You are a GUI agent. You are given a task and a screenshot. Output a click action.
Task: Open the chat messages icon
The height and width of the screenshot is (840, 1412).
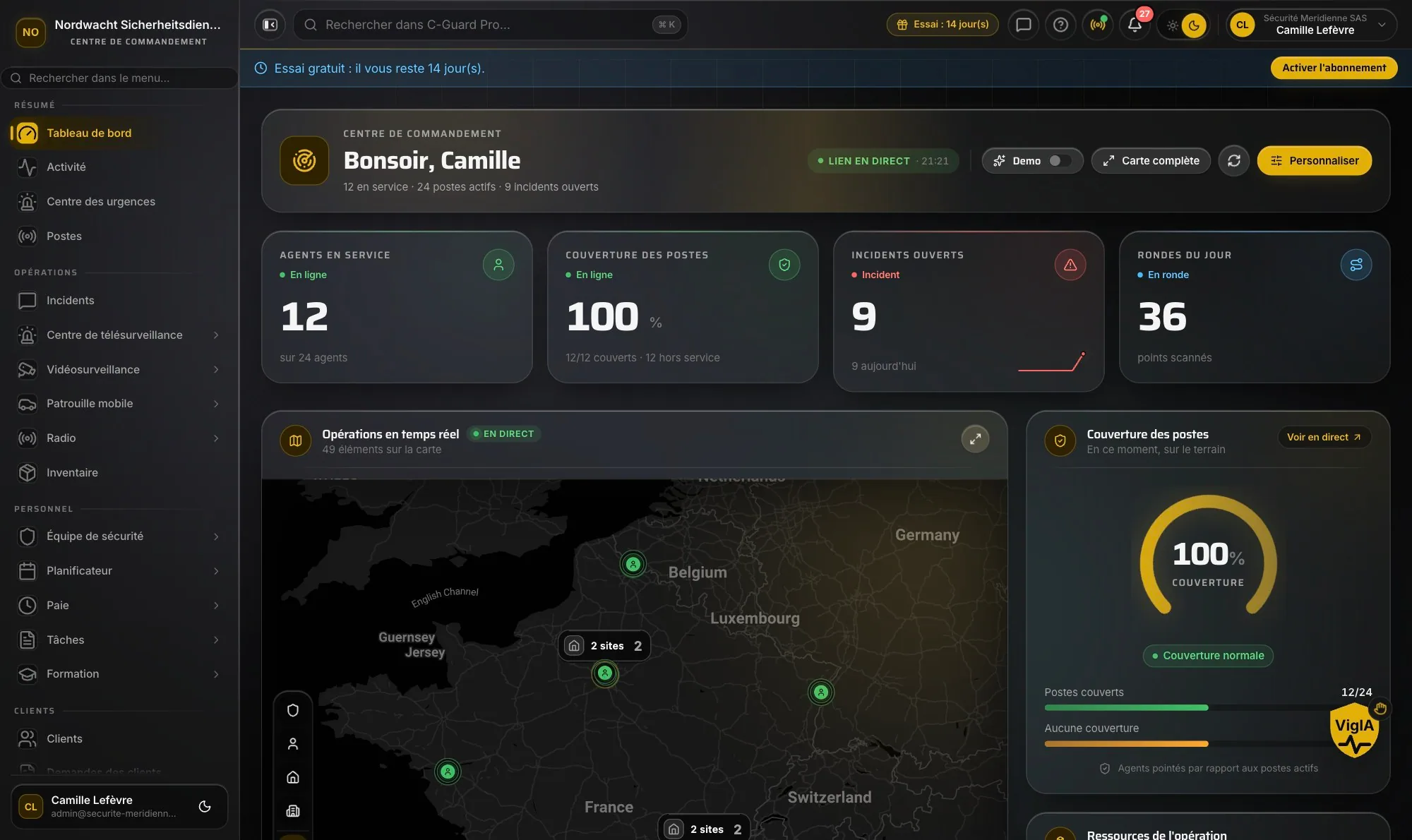coord(1023,25)
